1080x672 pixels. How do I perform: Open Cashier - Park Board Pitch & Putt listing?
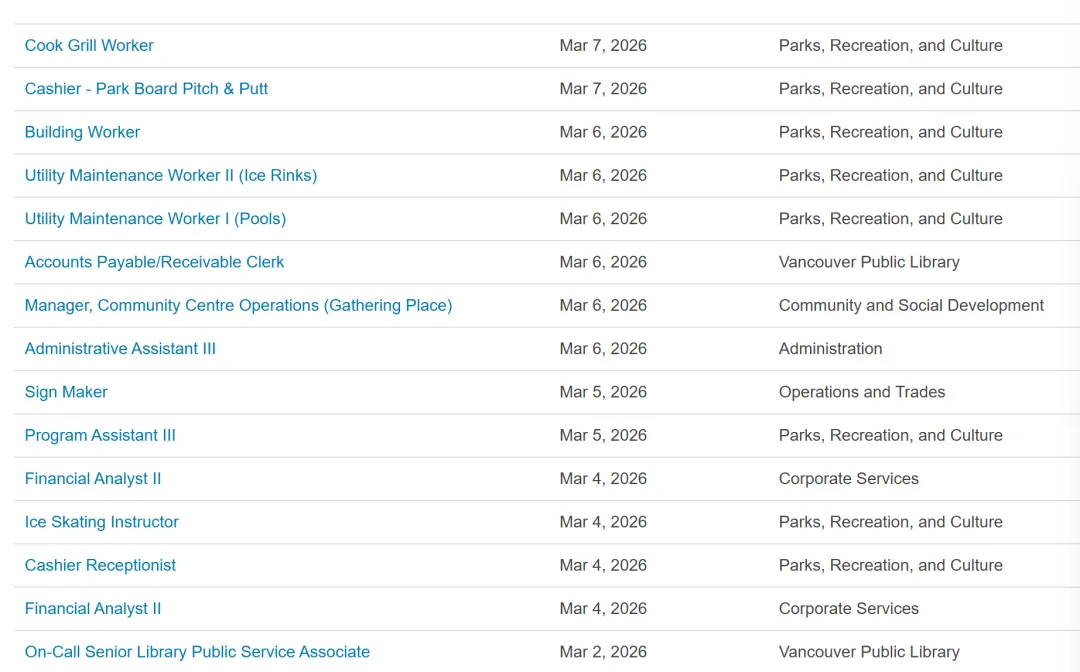click(146, 88)
